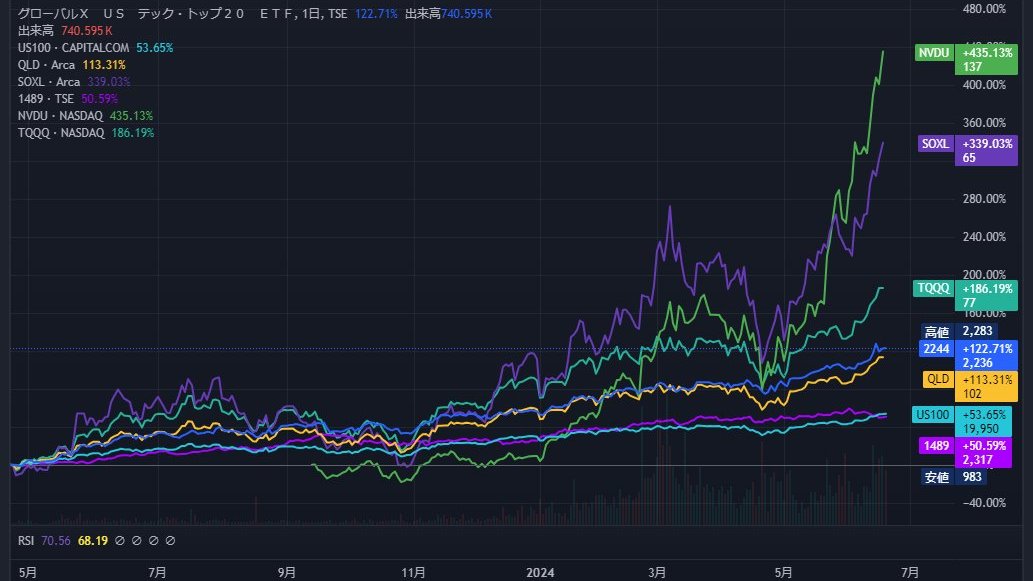Click the 高値 2,283 high label
The width and height of the screenshot is (1033, 581).
coord(958,331)
